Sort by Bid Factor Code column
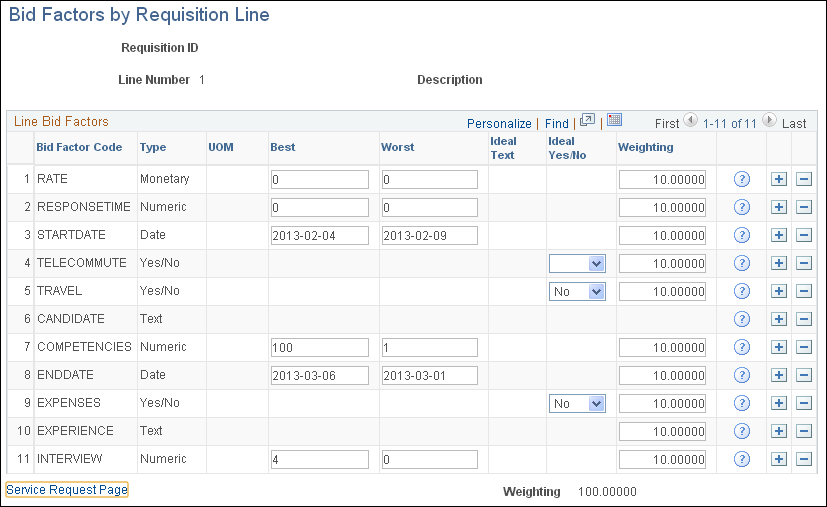 [x=79, y=147]
